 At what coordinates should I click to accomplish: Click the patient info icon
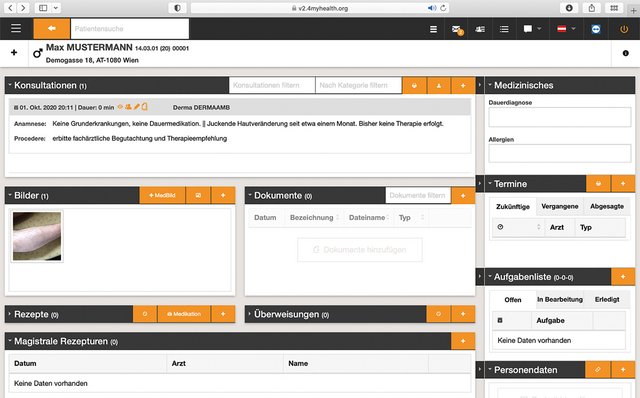(625, 53)
